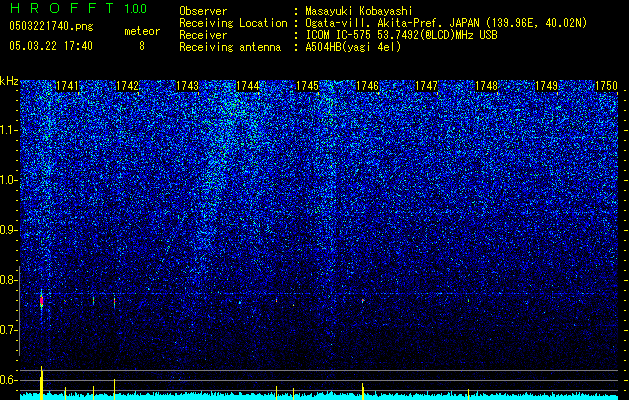Click the Receiver field label

[203, 35]
